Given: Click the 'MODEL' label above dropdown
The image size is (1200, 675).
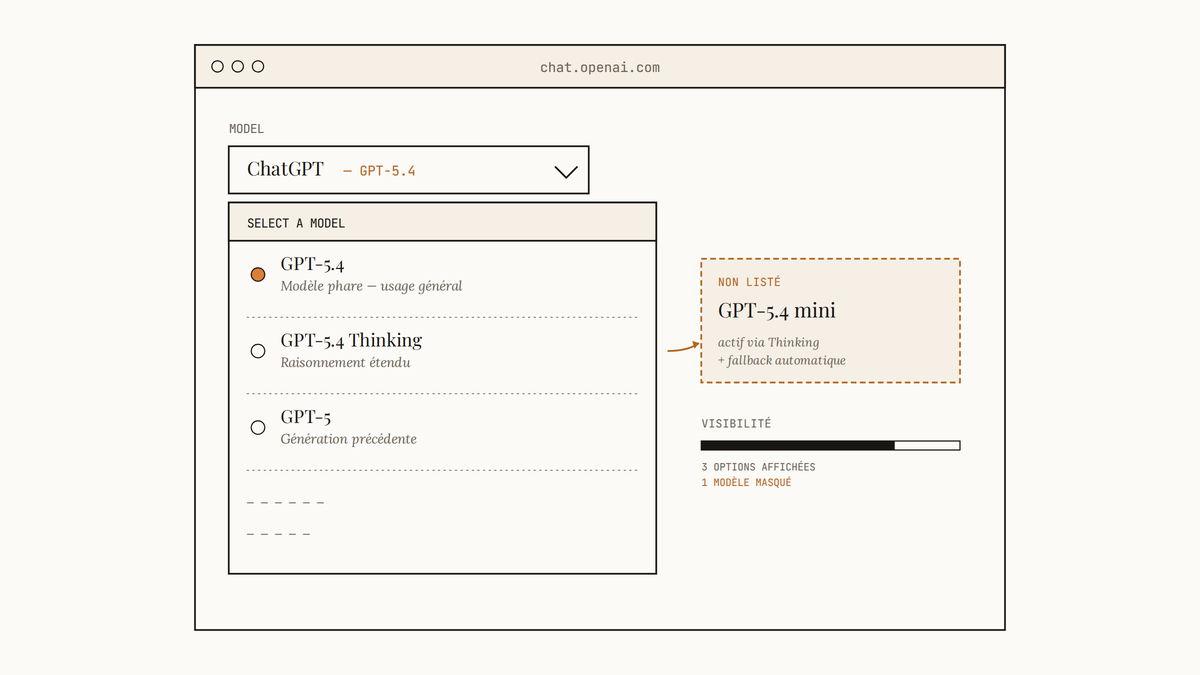Looking at the screenshot, I should 246,129.
